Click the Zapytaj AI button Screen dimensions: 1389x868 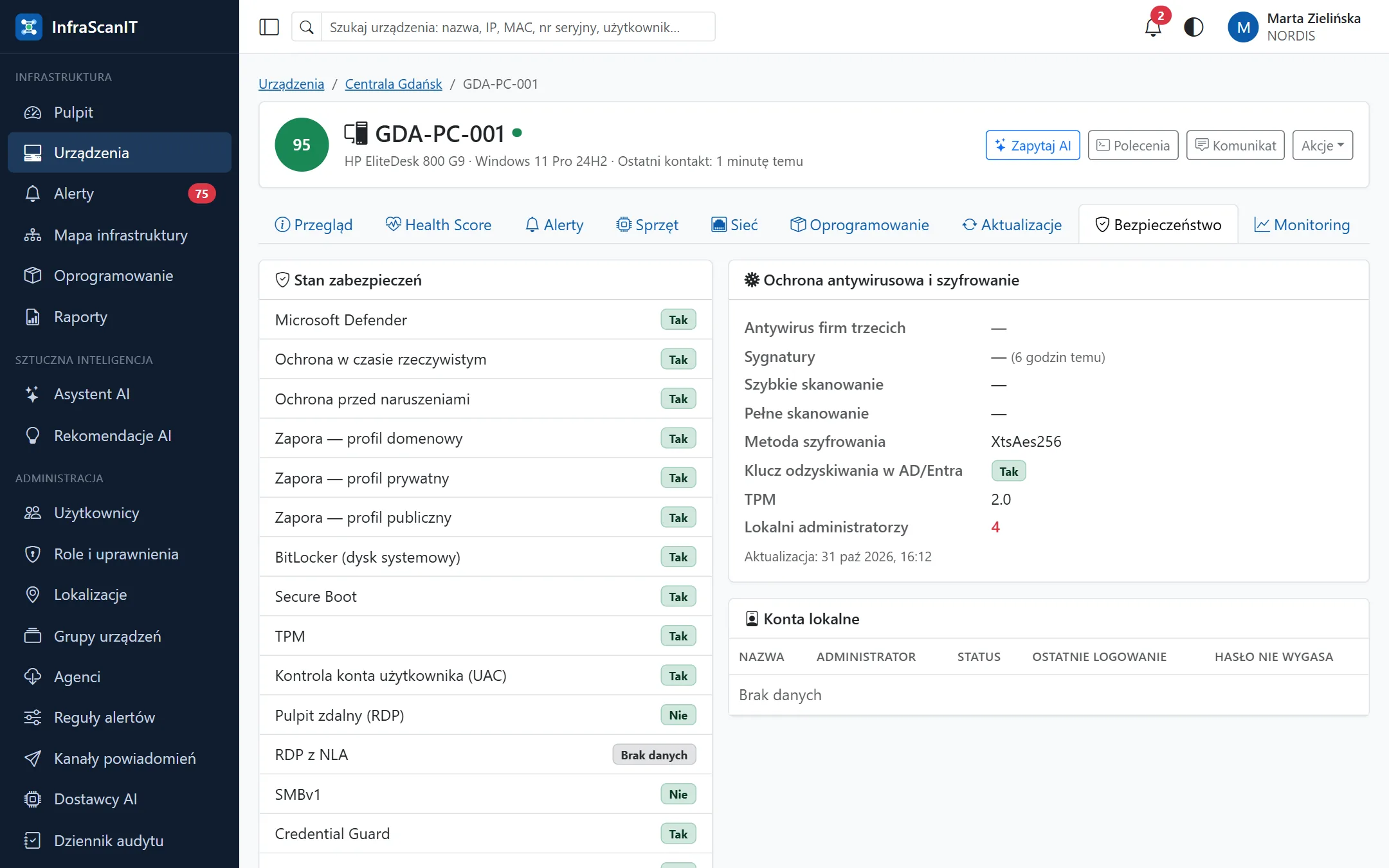[x=1033, y=145]
